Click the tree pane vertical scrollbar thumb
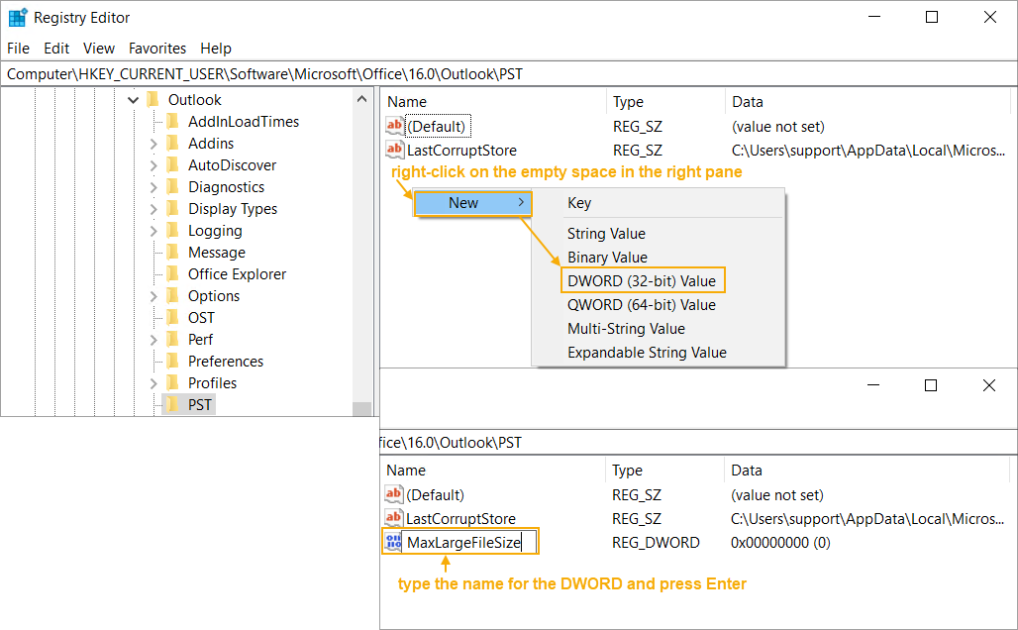 pyautogui.click(x=362, y=409)
